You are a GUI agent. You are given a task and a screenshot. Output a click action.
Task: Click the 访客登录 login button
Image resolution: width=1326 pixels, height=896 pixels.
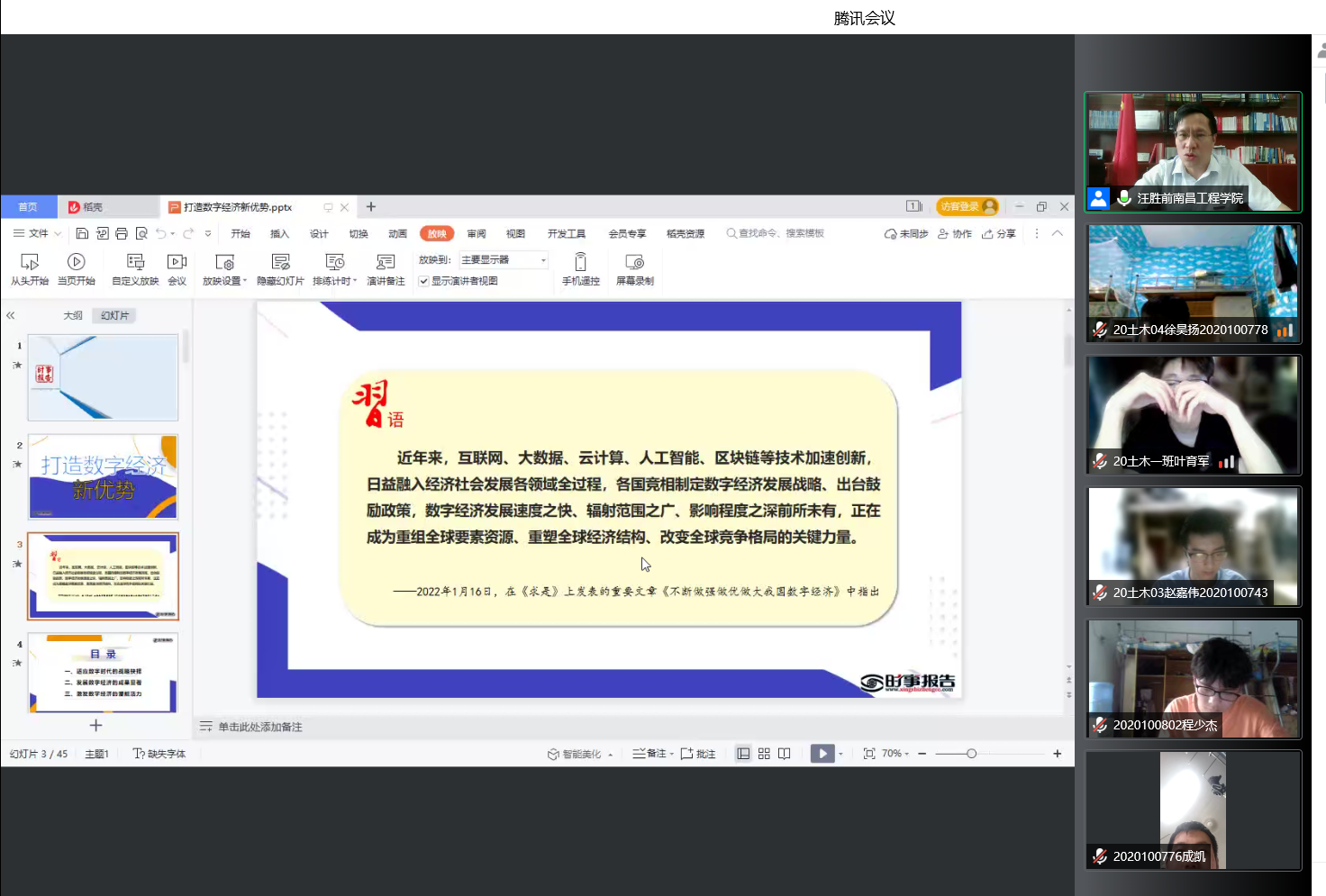(967, 206)
